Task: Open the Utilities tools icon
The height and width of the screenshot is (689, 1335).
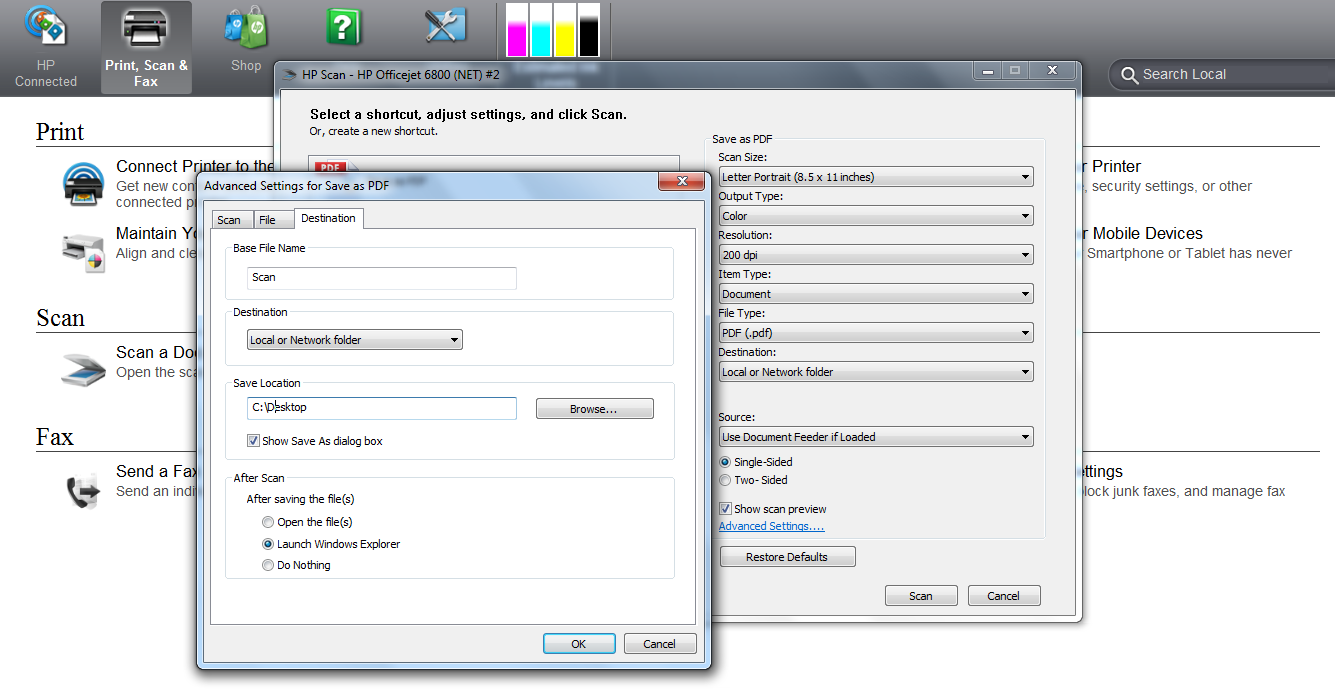Action: pyautogui.click(x=445, y=27)
